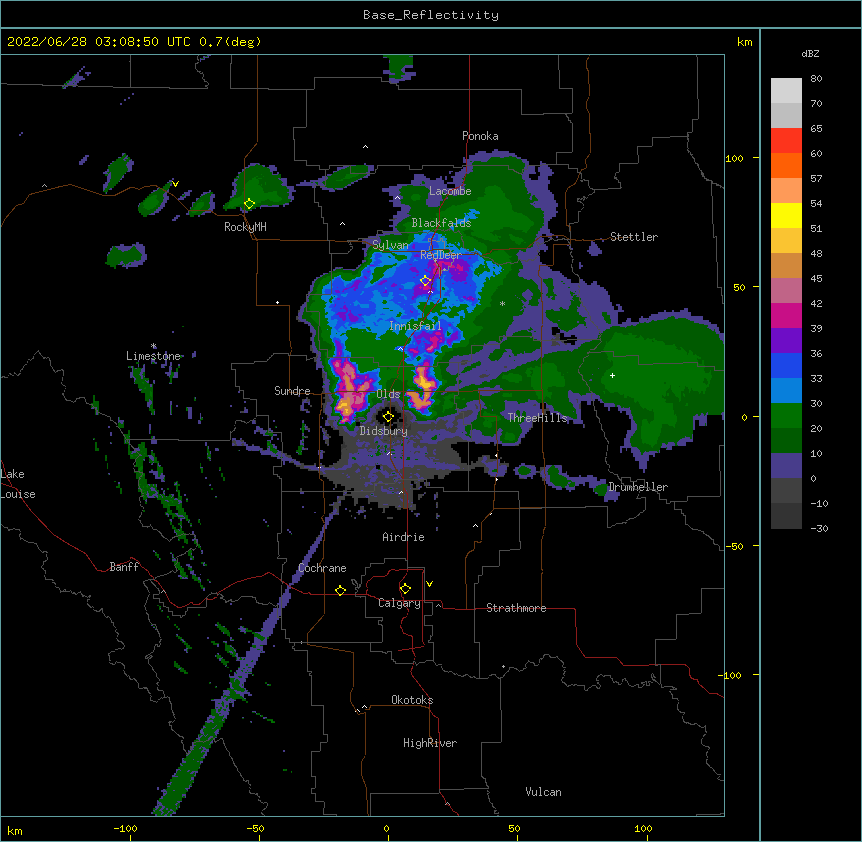The height and width of the screenshot is (842, 862).
Task: Click the Sundre city label
Action: pyautogui.click(x=292, y=391)
